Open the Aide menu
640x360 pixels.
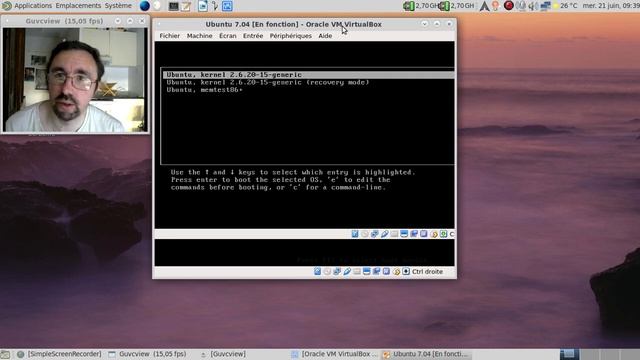pyautogui.click(x=325, y=36)
